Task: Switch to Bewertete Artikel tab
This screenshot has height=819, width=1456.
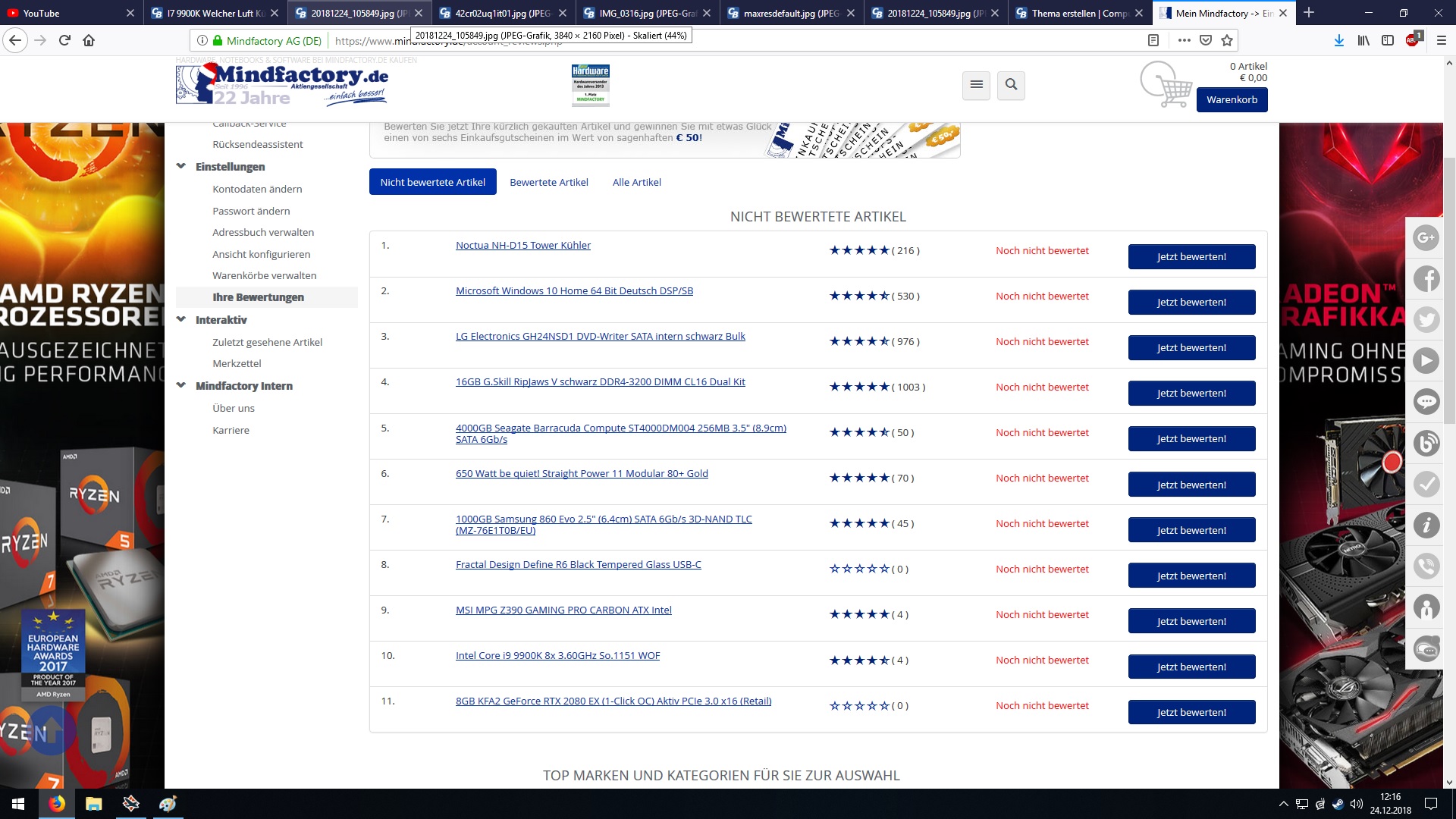Action: point(548,182)
